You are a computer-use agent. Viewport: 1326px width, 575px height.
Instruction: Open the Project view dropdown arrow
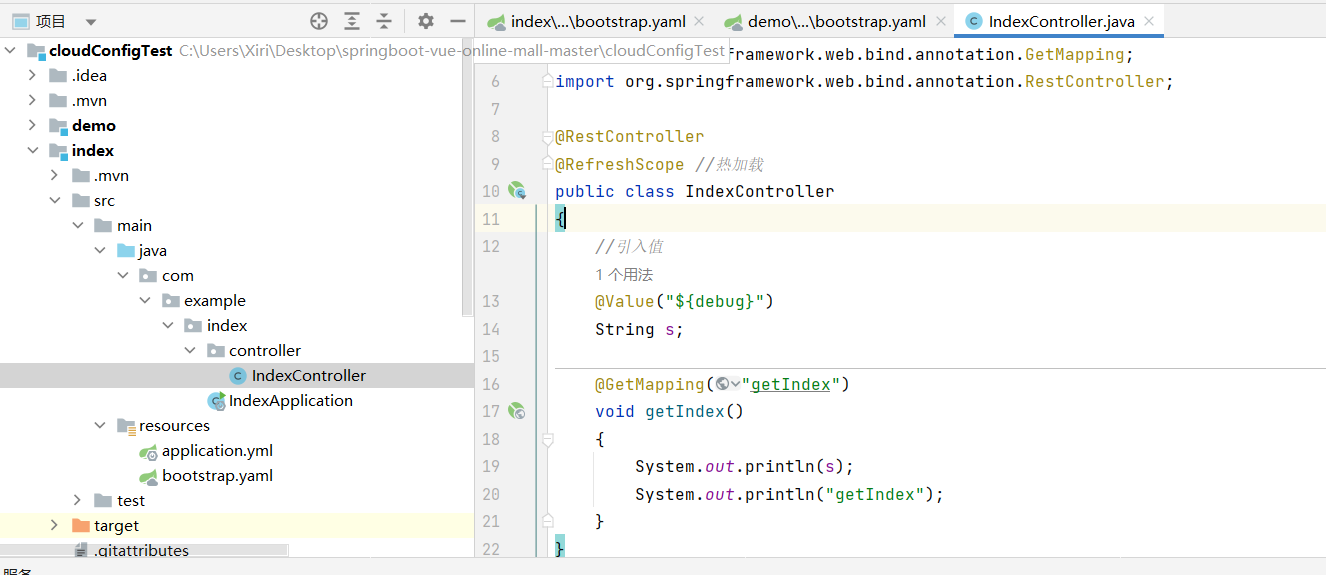91,22
